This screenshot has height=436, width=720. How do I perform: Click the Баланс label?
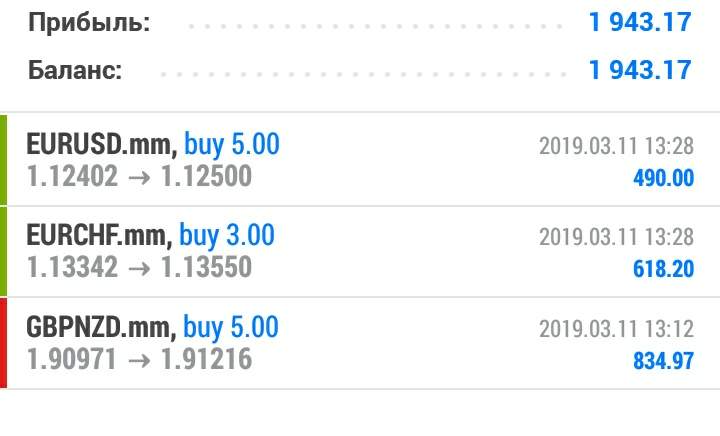point(75,70)
